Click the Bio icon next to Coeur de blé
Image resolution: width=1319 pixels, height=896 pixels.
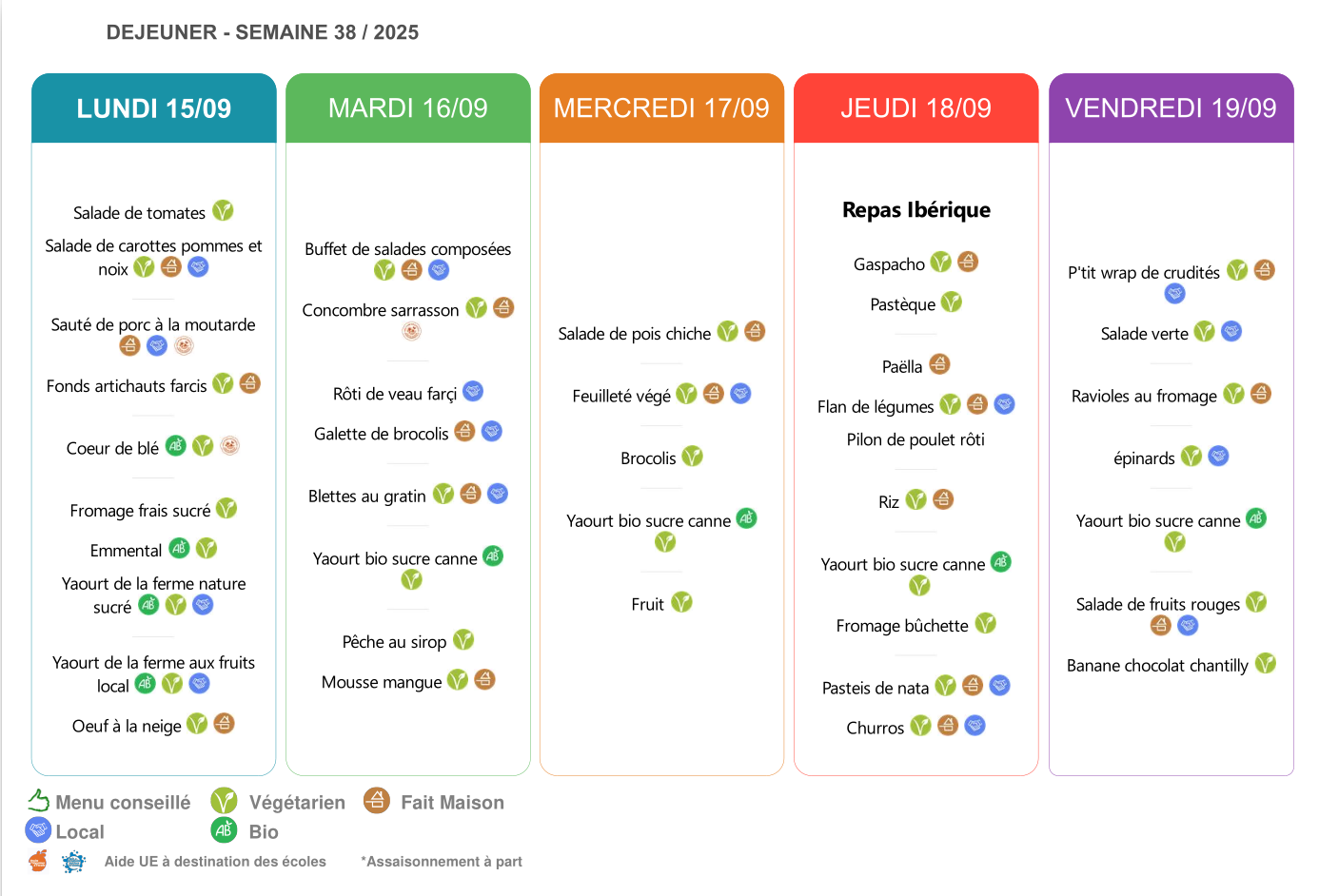[x=176, y=445]
